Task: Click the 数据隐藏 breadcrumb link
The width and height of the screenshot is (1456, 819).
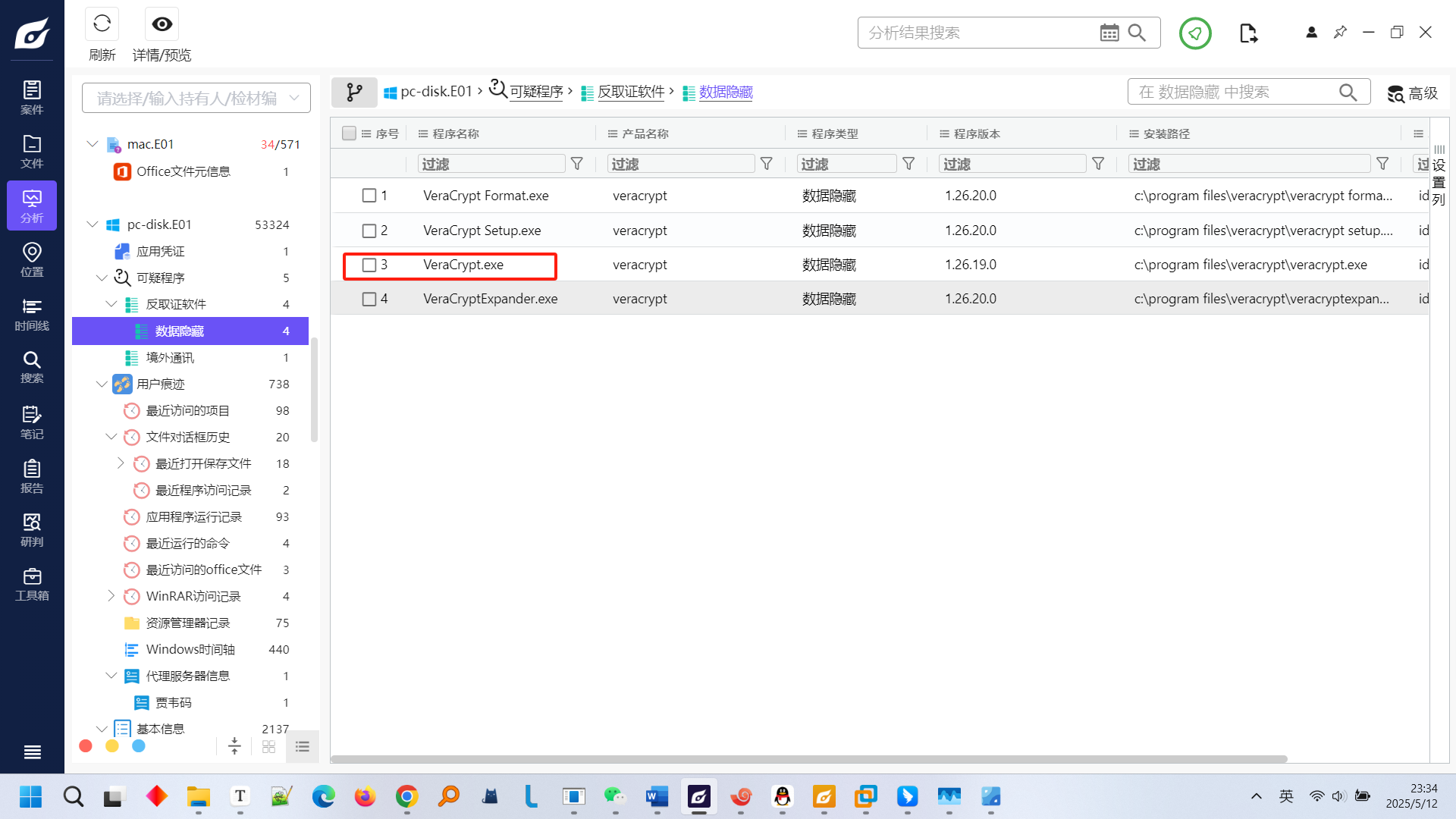Action: coord(726,92)
